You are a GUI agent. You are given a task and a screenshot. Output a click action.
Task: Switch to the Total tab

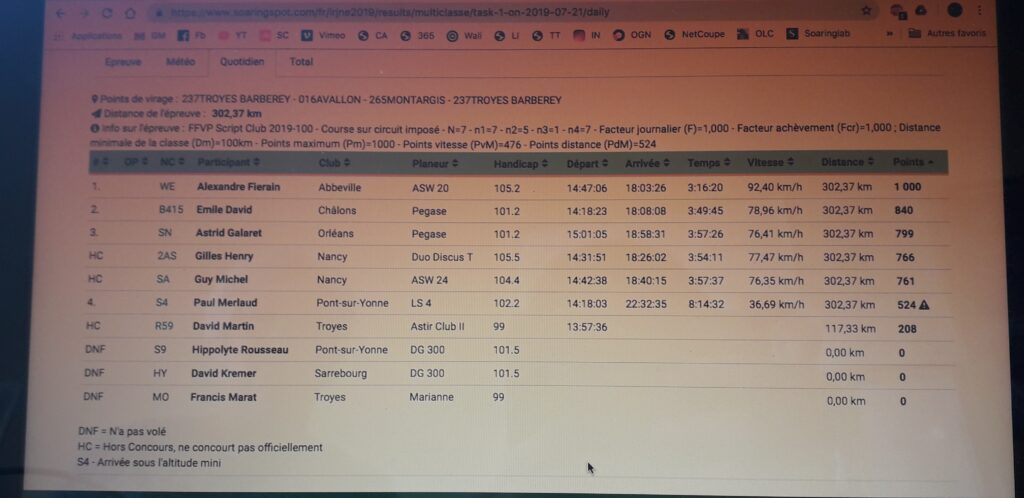pyautogui.click(x=301, y=61)
